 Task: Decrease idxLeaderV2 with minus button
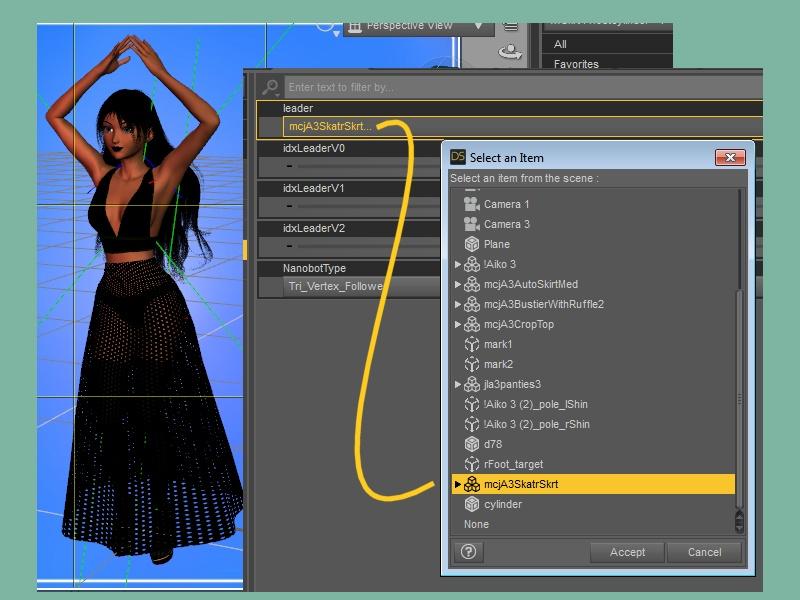[289, 246]
